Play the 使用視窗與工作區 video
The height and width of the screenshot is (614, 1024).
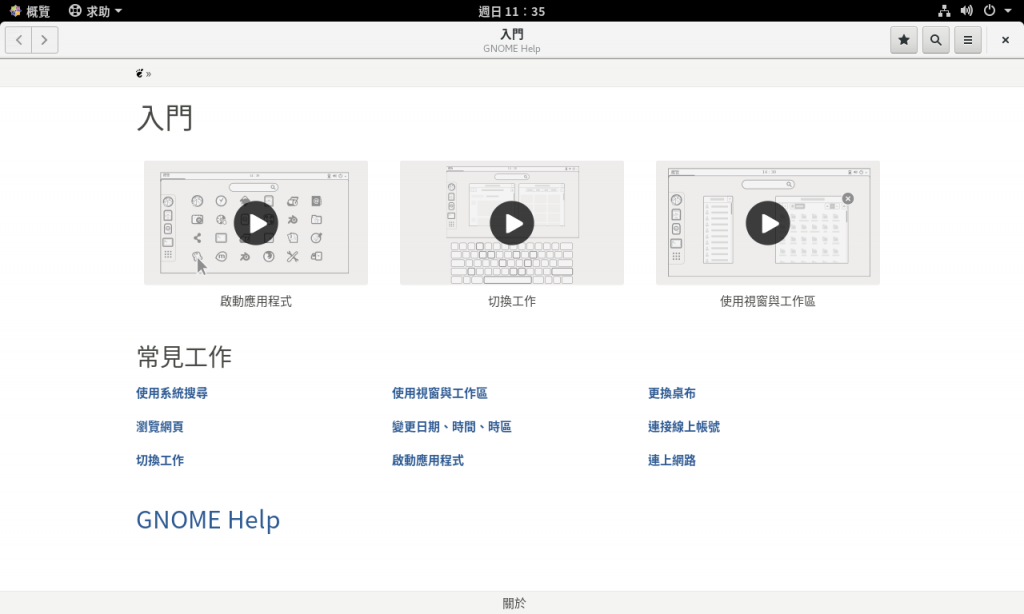[x=768, y=223]
